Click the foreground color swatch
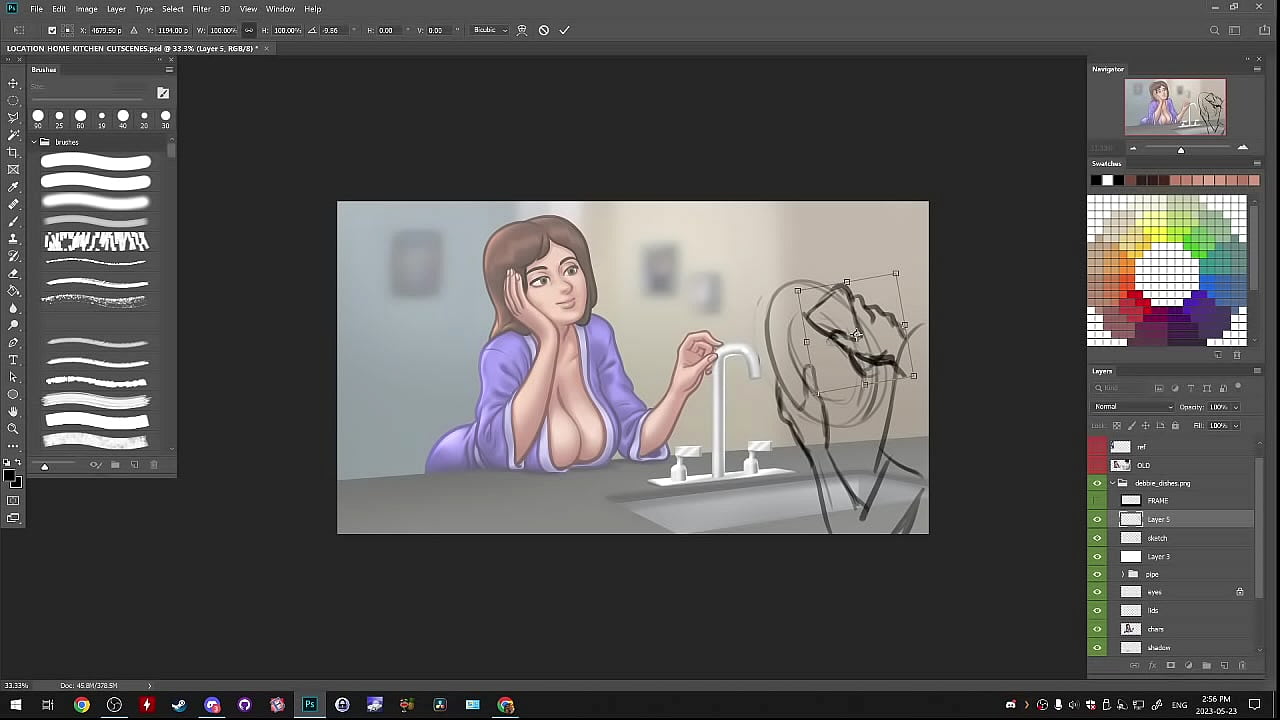This screenshot has height=720, width=1280. pos(11,476)
